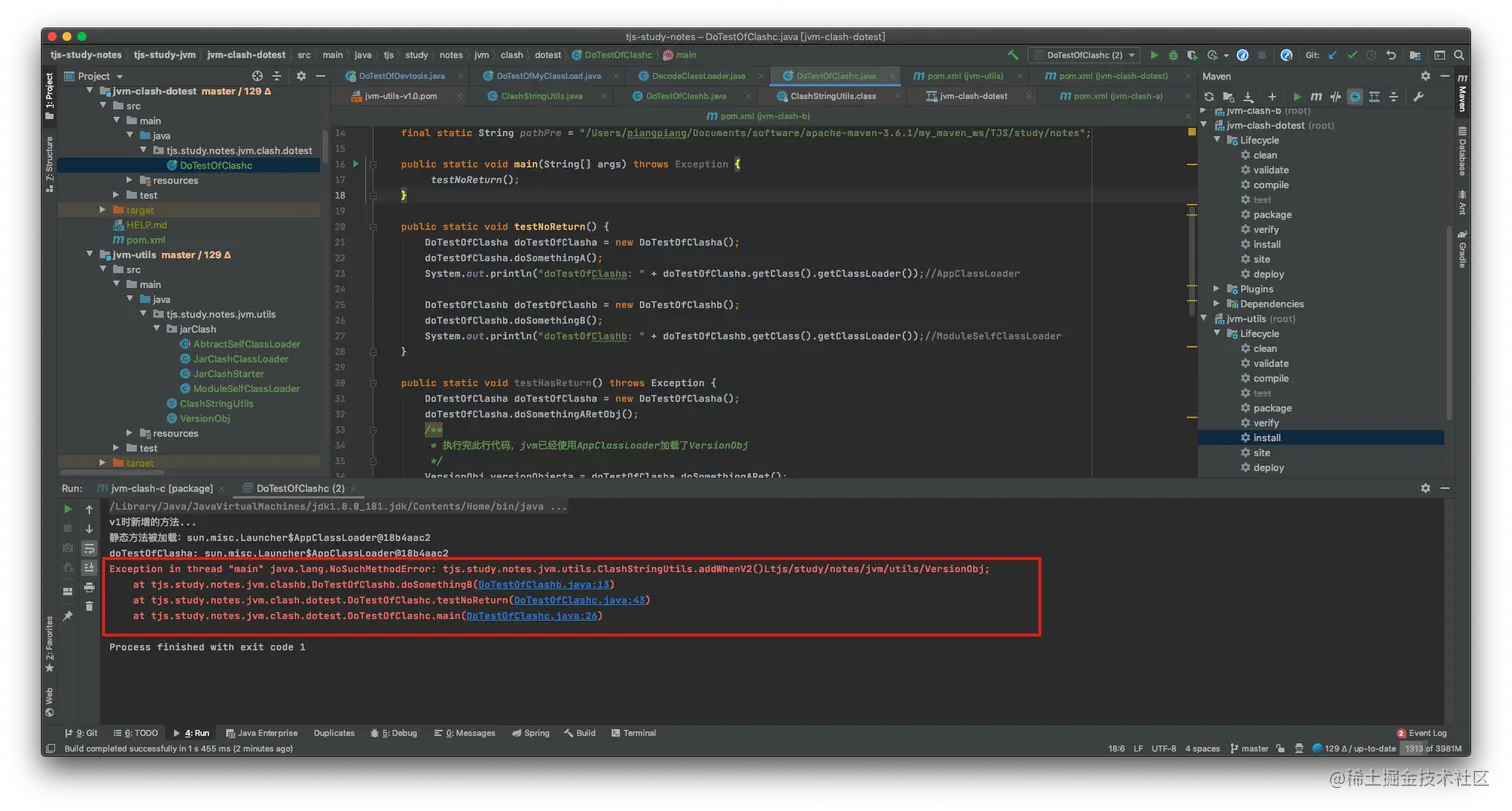The width and height of the screenshot is (1512, 811).
Task: Rerun program in the Run panel
Action: tap(68, 509)
